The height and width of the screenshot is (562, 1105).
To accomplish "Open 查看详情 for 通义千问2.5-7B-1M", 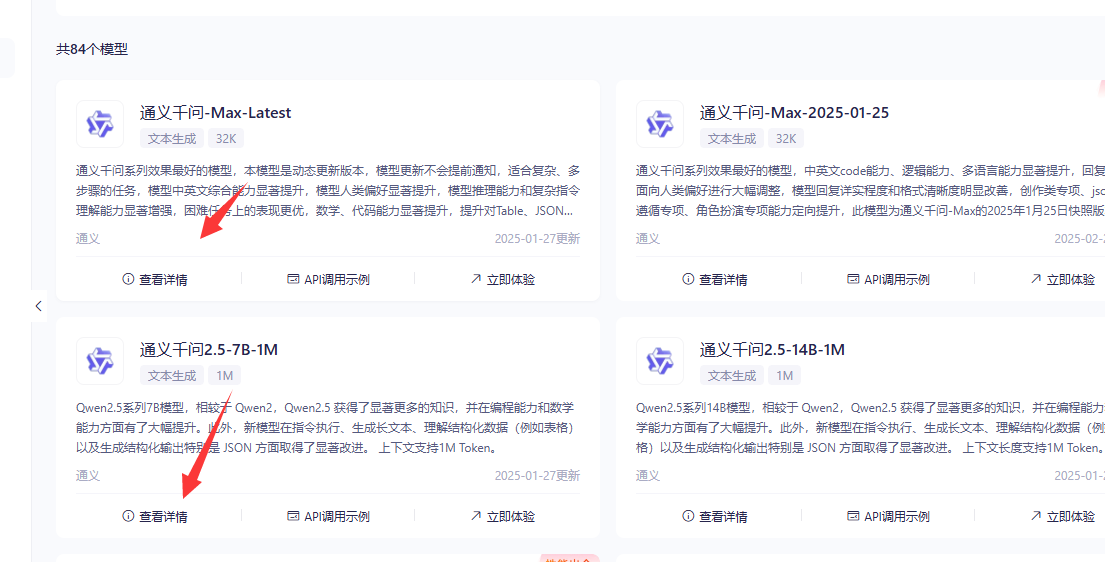I will click(x=155, y=516).
